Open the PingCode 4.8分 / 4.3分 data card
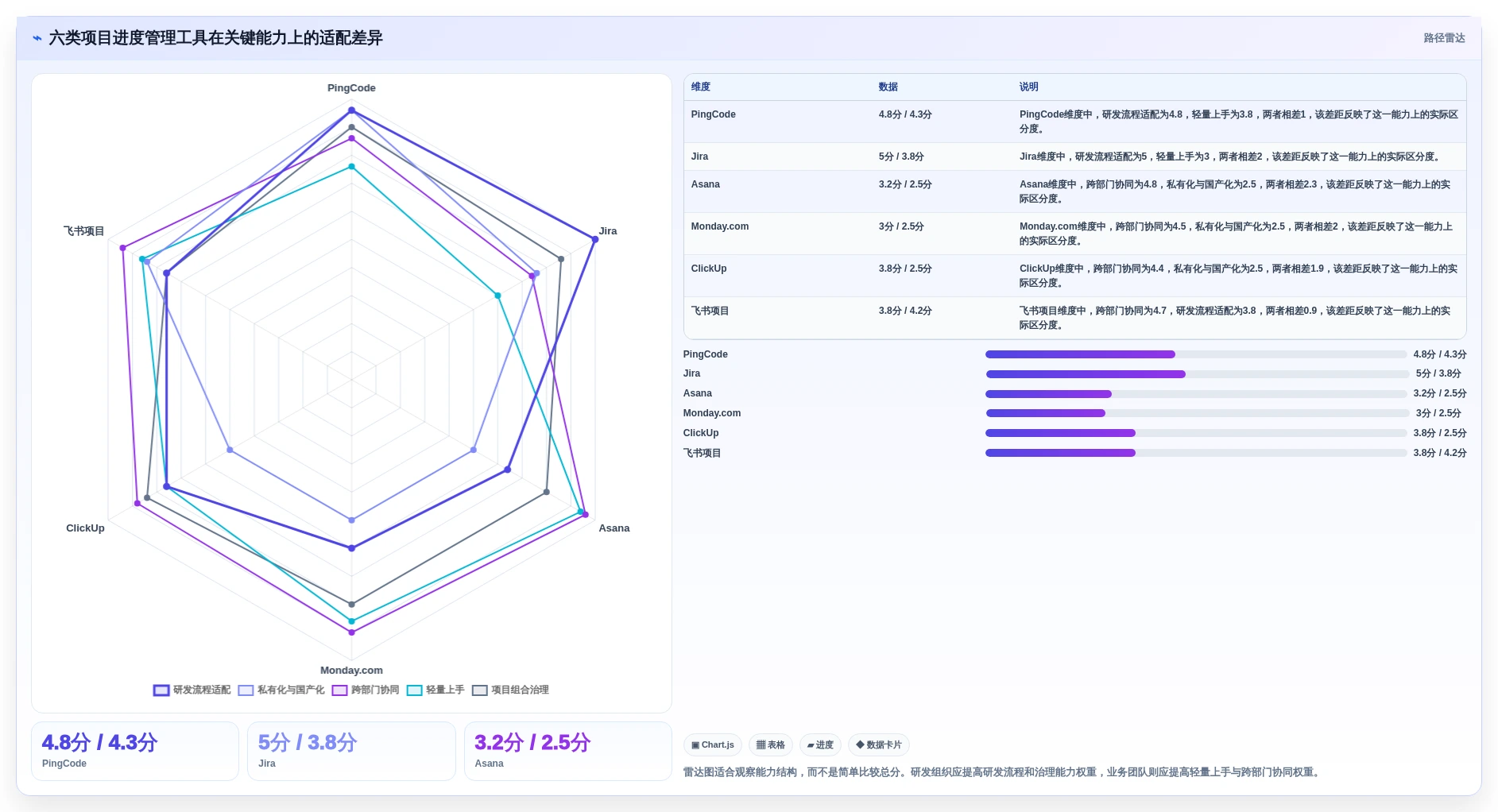The height and width of the screenshot is (812, 1498). (135, 751)
